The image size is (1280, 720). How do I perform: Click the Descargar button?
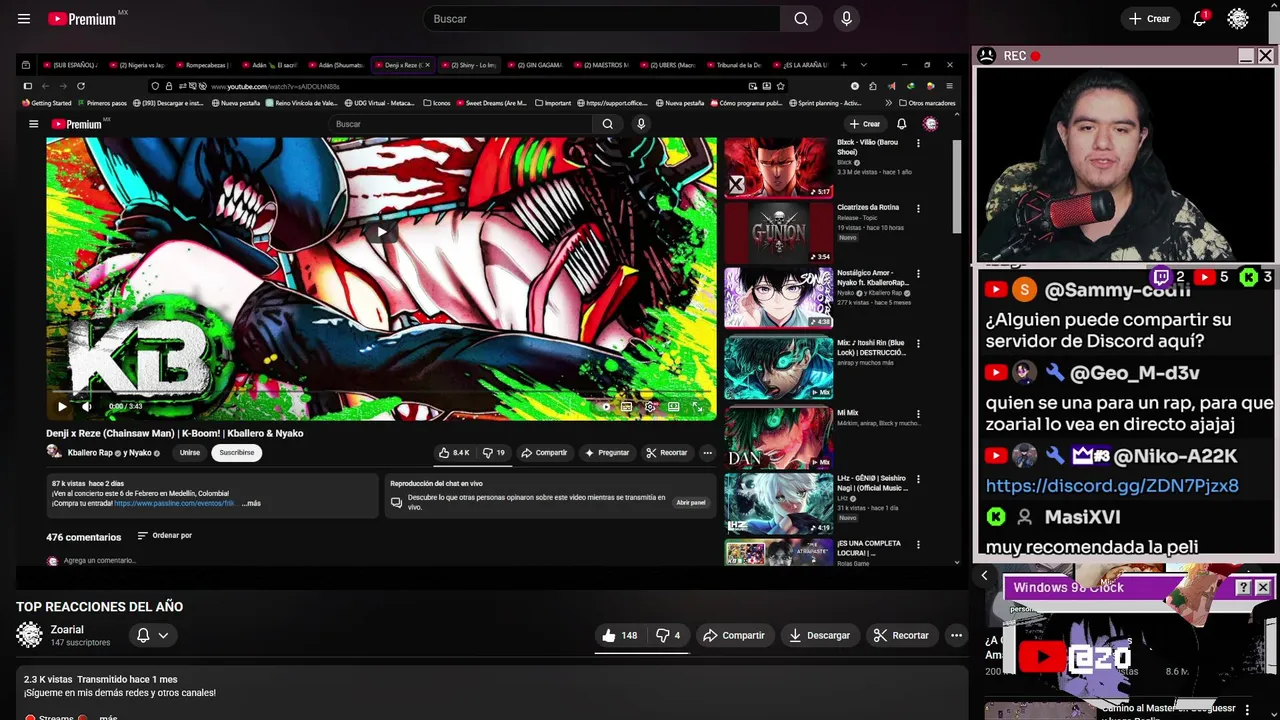click(x=819, y=635)
